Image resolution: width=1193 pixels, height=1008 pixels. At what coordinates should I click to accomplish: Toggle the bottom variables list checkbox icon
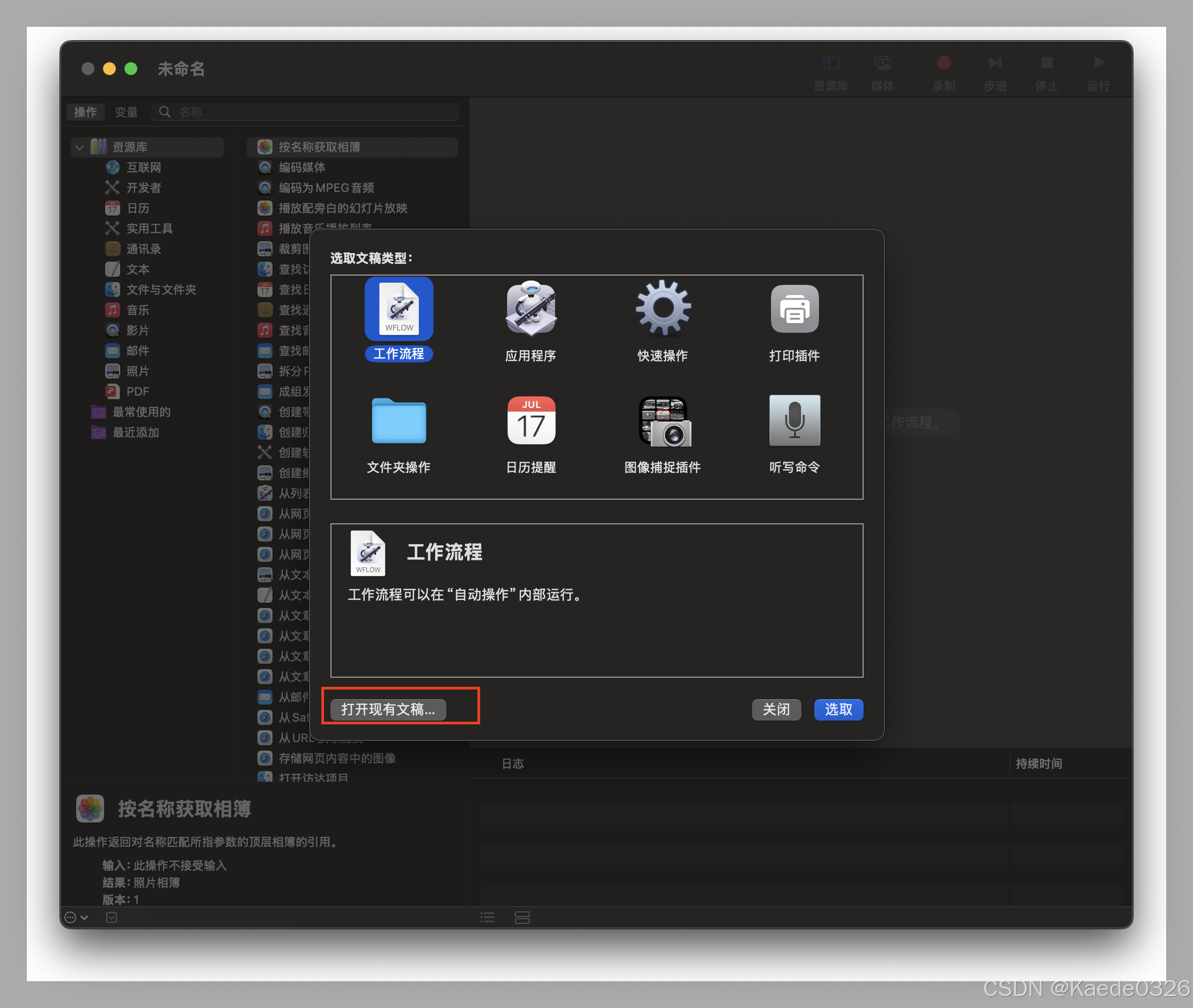[x=112, y=917]
